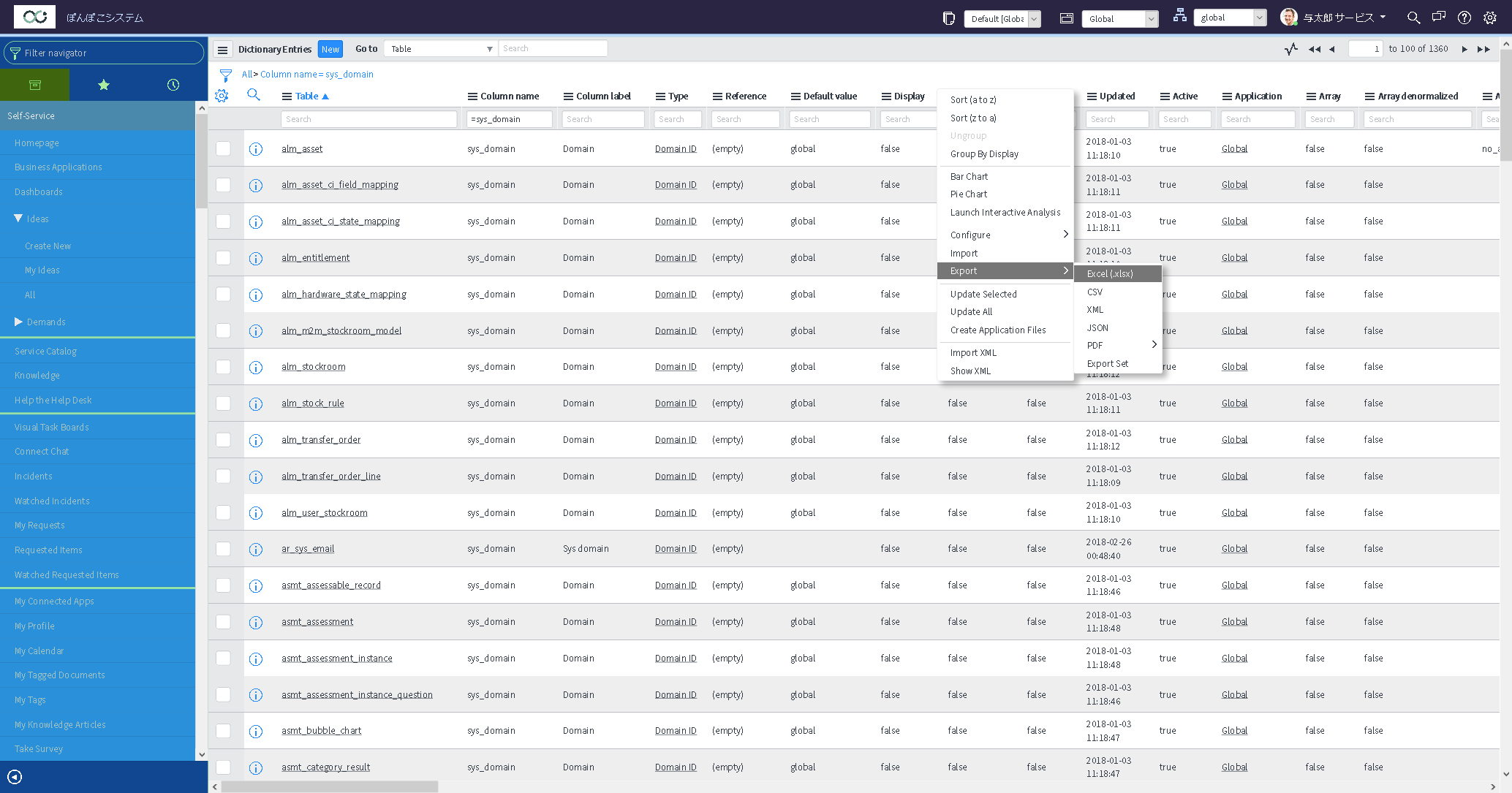Open the Default [Global] update set picker

pos(1002,19)
